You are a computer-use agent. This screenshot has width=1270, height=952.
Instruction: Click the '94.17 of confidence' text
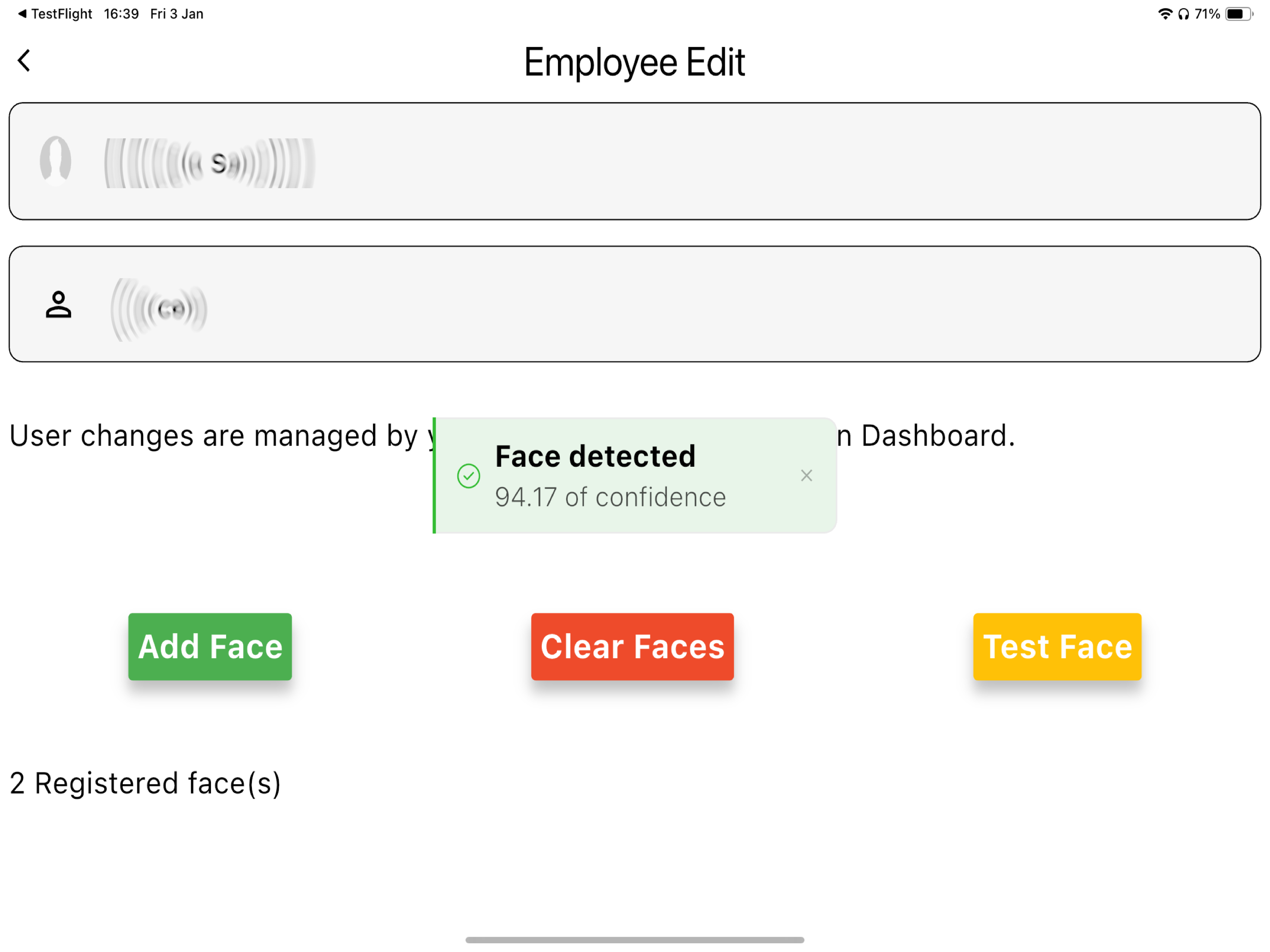tap(611, 497)
